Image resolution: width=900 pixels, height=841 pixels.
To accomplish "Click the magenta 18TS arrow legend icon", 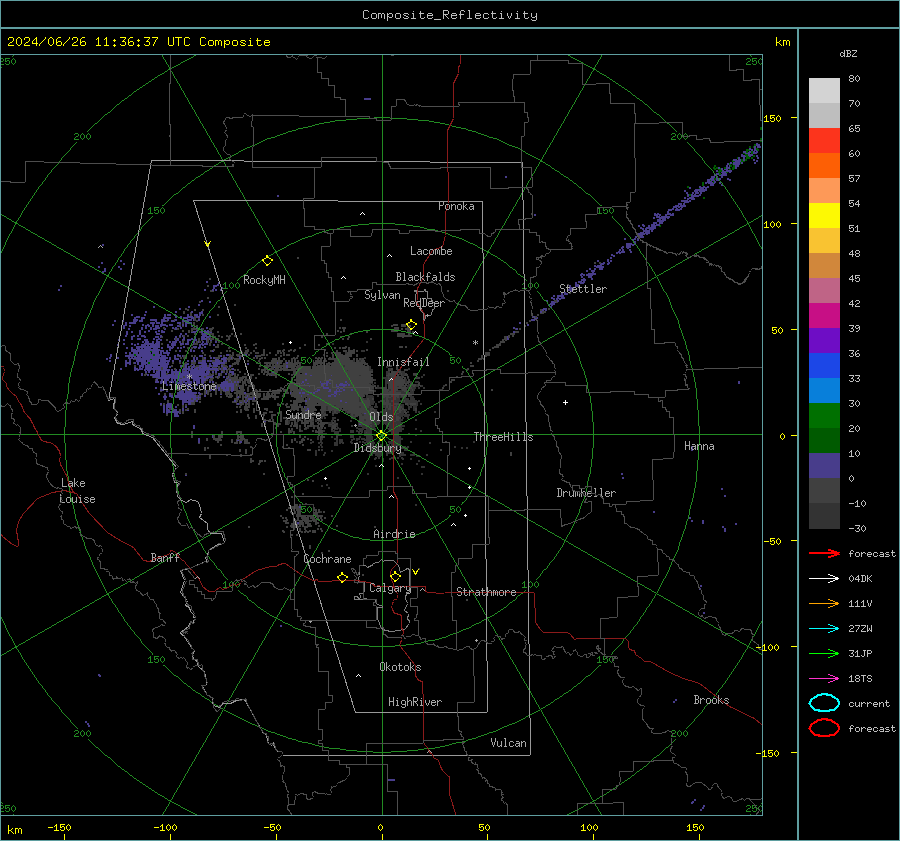I will point(824,679).
